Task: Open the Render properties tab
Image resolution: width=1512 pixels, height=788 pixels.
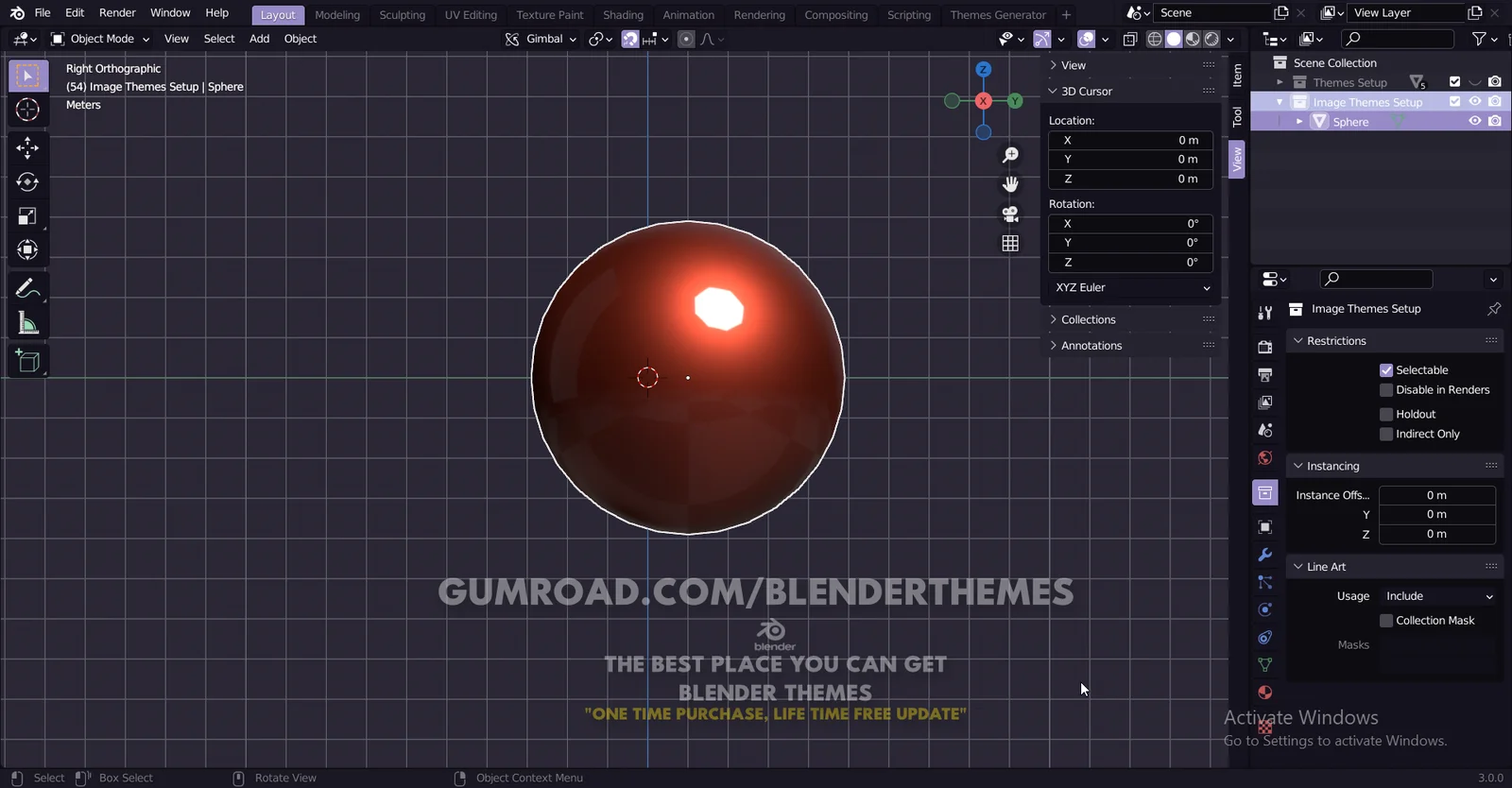Action: tap(1265, 348)
